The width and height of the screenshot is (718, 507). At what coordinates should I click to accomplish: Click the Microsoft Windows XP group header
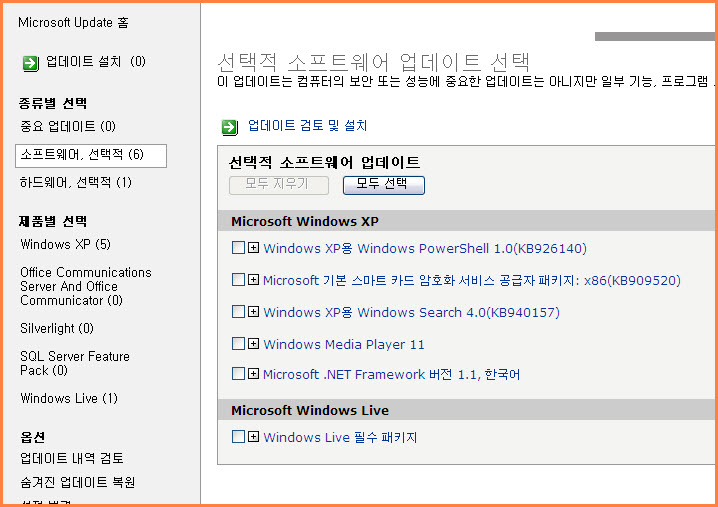click(x=468, y=221)
